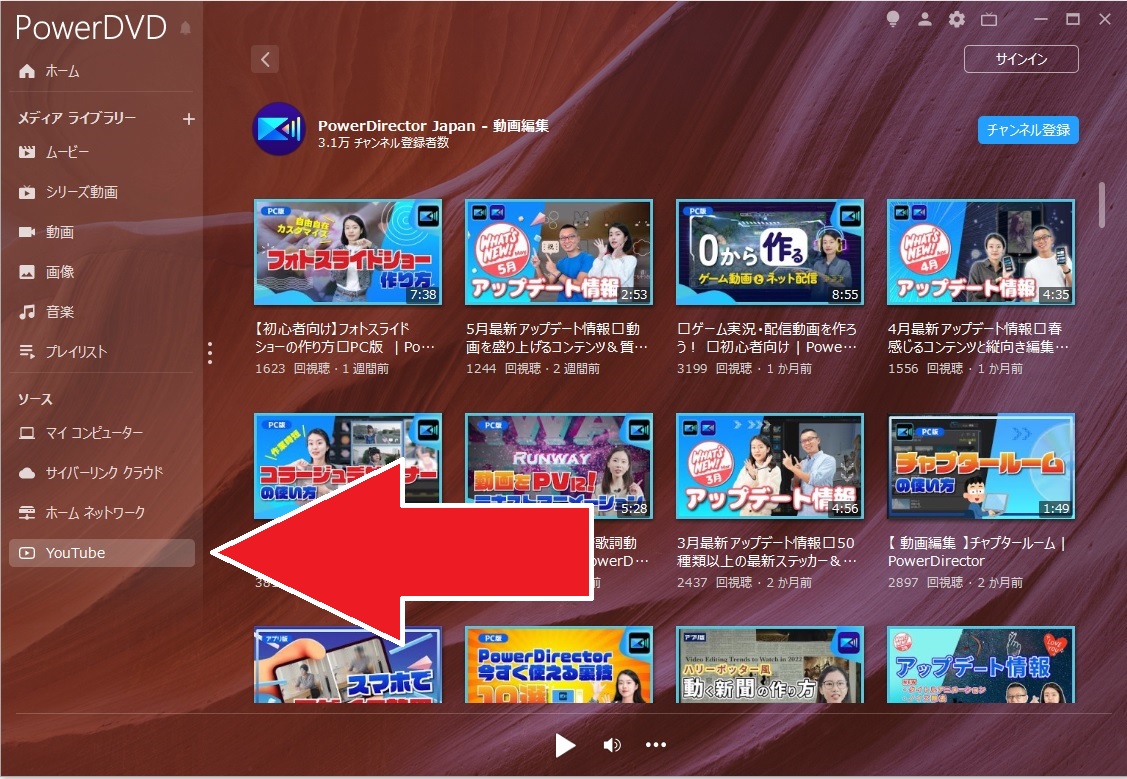The width and height of the screenshot is (1127, 779).
Task: Select YouTube in the sidebar
Action: pyautogui.click(x=102, y=553)
